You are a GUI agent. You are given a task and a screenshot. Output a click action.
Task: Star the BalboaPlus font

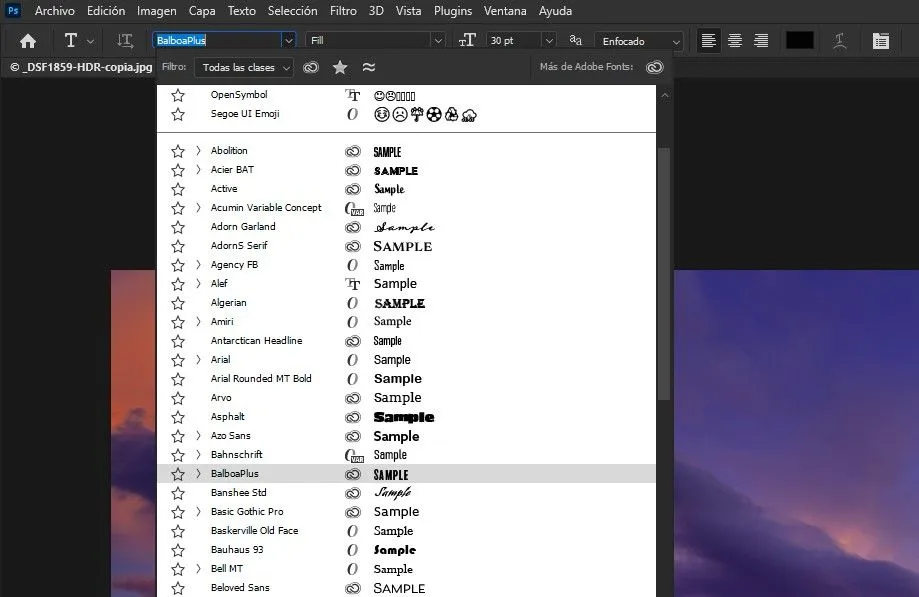(178, 474)
